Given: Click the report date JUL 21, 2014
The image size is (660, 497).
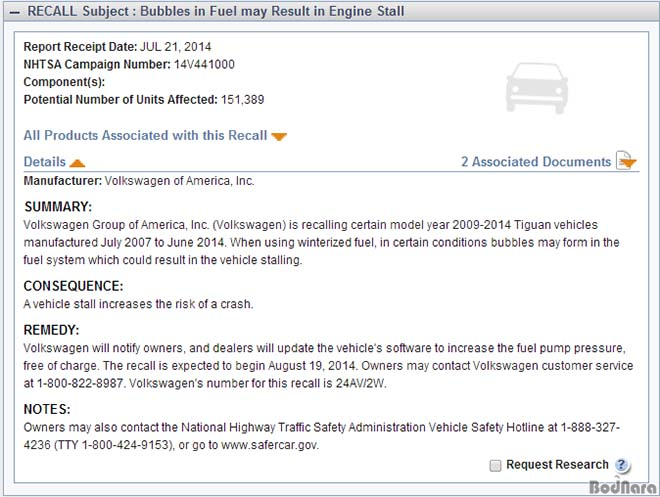Looking at the screenshot, I should [176, 47].
